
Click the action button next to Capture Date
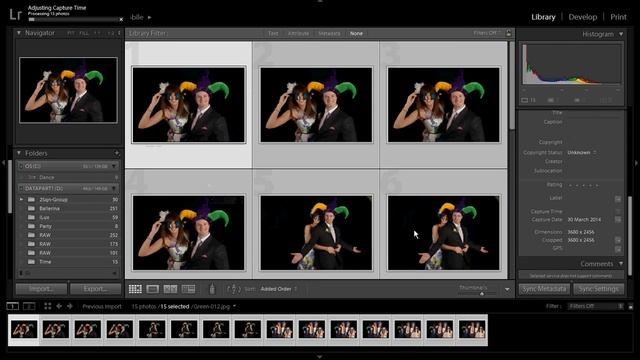[x=618, y=220]
